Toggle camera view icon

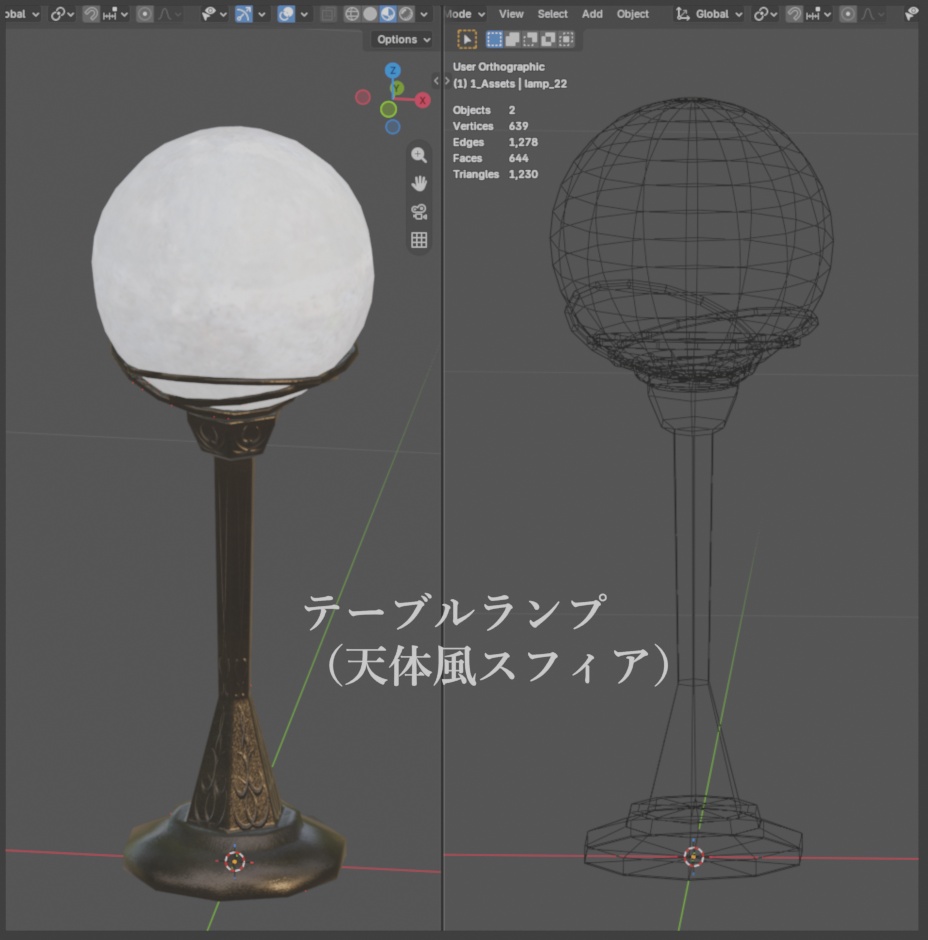coord(419,212)
